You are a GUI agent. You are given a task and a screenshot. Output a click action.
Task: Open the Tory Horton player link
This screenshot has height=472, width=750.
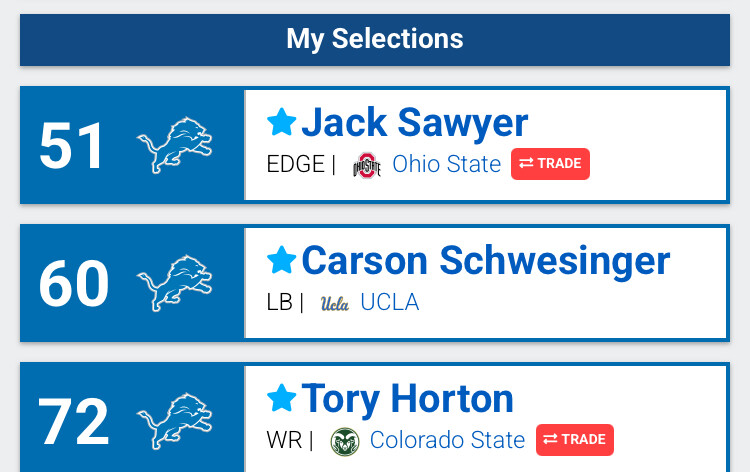pos(407,399)
